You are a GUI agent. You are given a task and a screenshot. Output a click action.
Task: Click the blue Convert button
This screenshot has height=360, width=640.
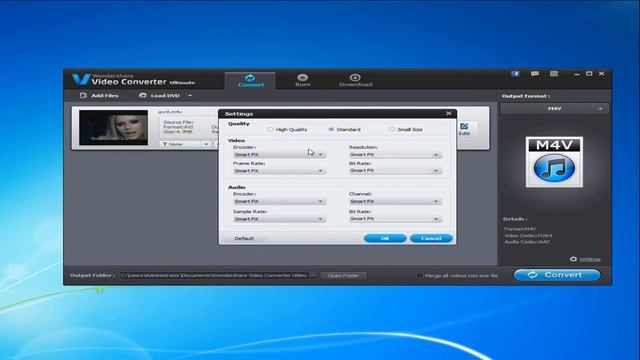pos(557,275)
